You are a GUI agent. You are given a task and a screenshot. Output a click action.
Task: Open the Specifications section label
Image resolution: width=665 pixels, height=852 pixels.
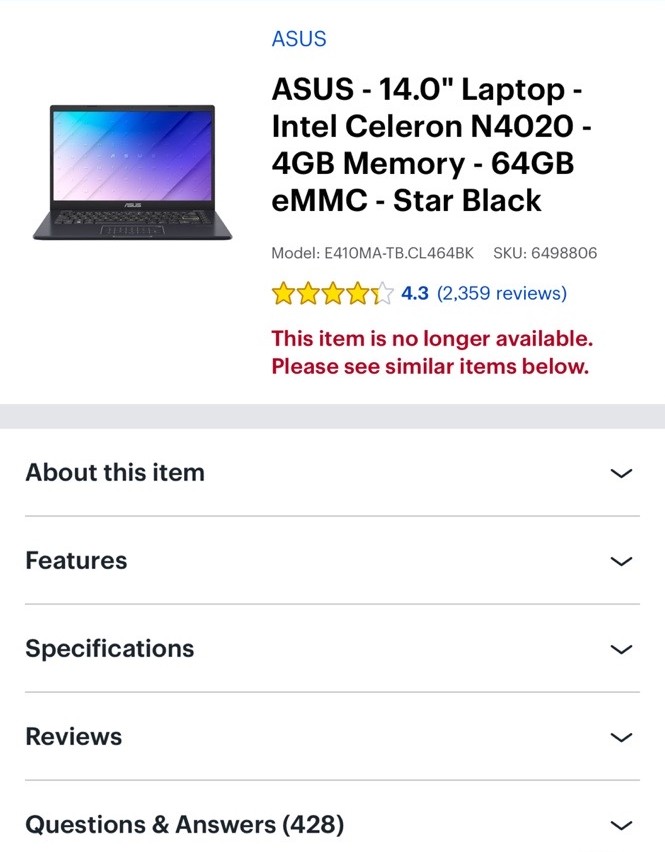point(110,649)
